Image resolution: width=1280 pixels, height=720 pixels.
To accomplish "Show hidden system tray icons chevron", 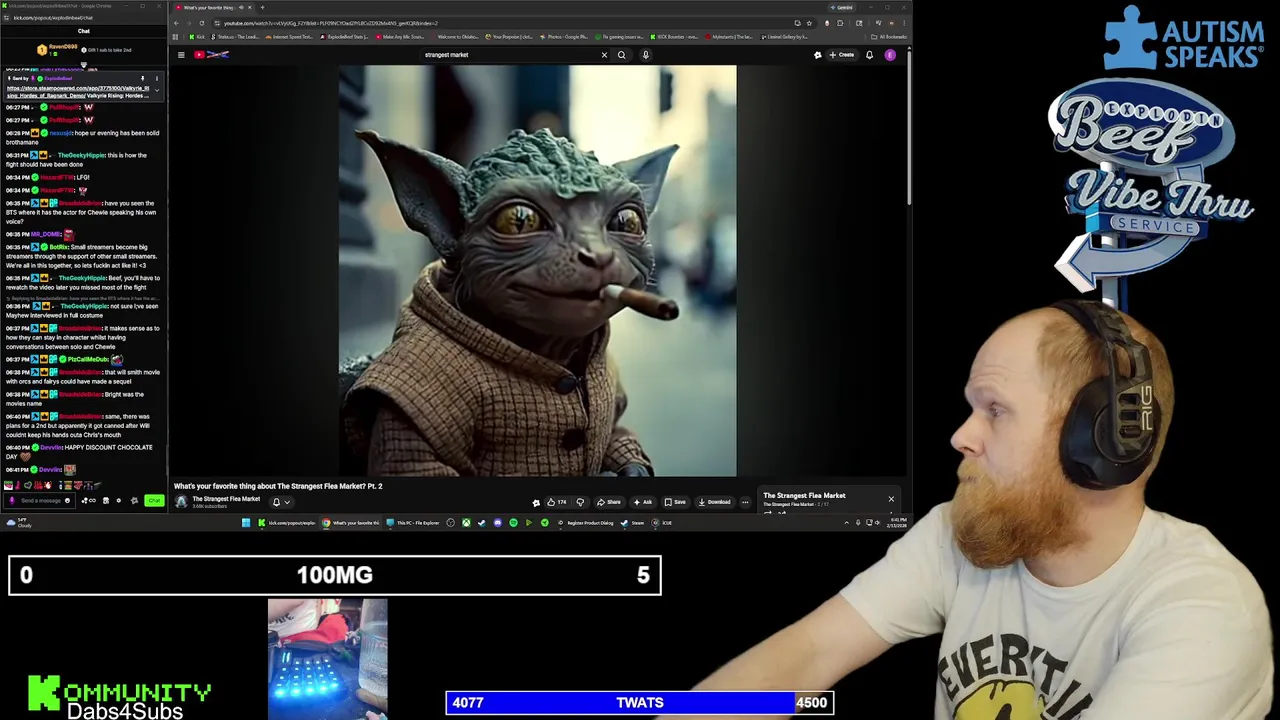I will tap(846, 523).
